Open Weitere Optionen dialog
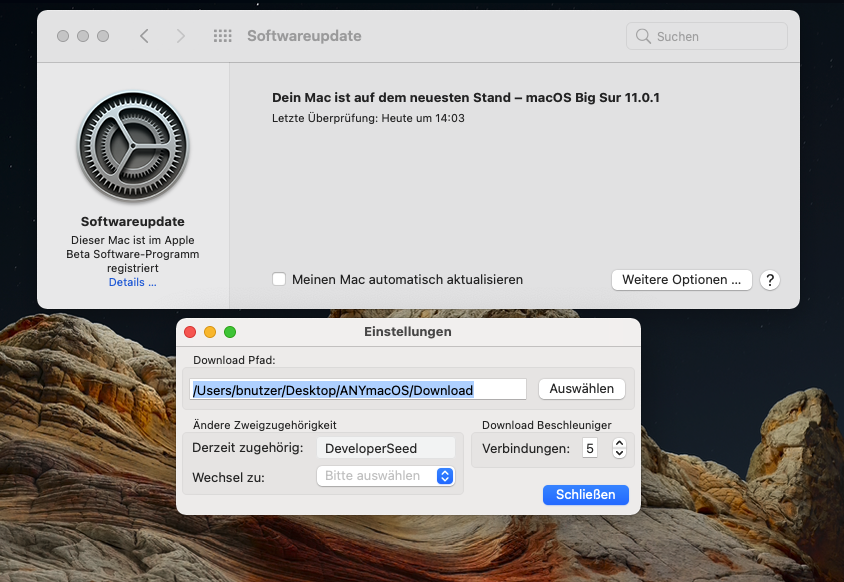Viewport: 844px width, 582px height. point(681,280)
